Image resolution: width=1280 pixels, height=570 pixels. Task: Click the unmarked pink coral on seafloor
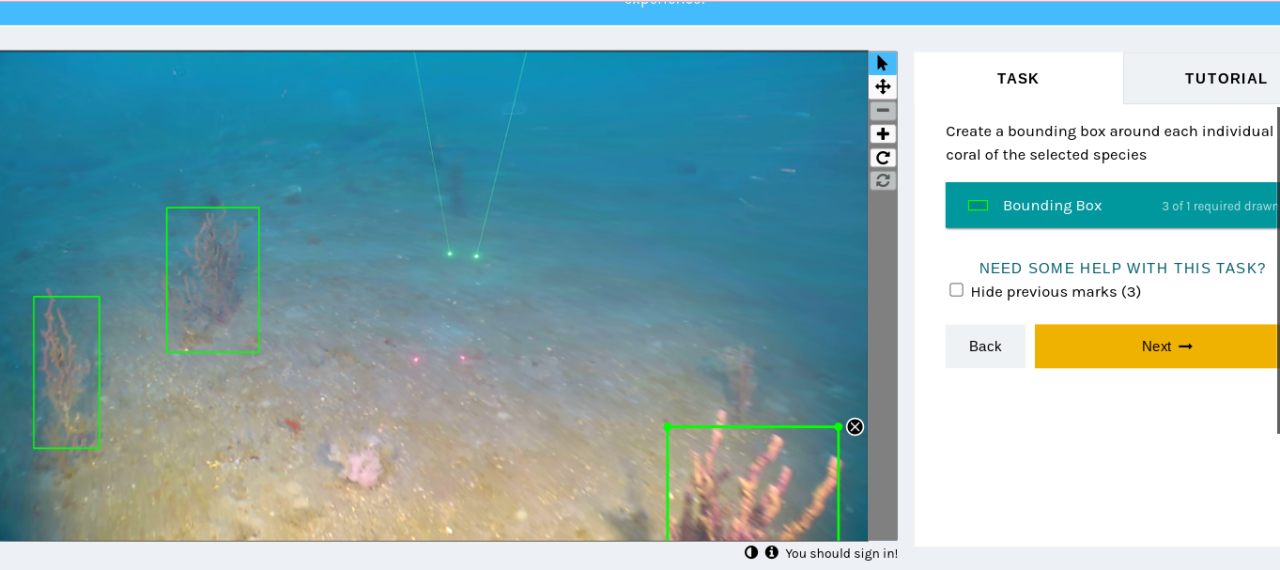361,465
